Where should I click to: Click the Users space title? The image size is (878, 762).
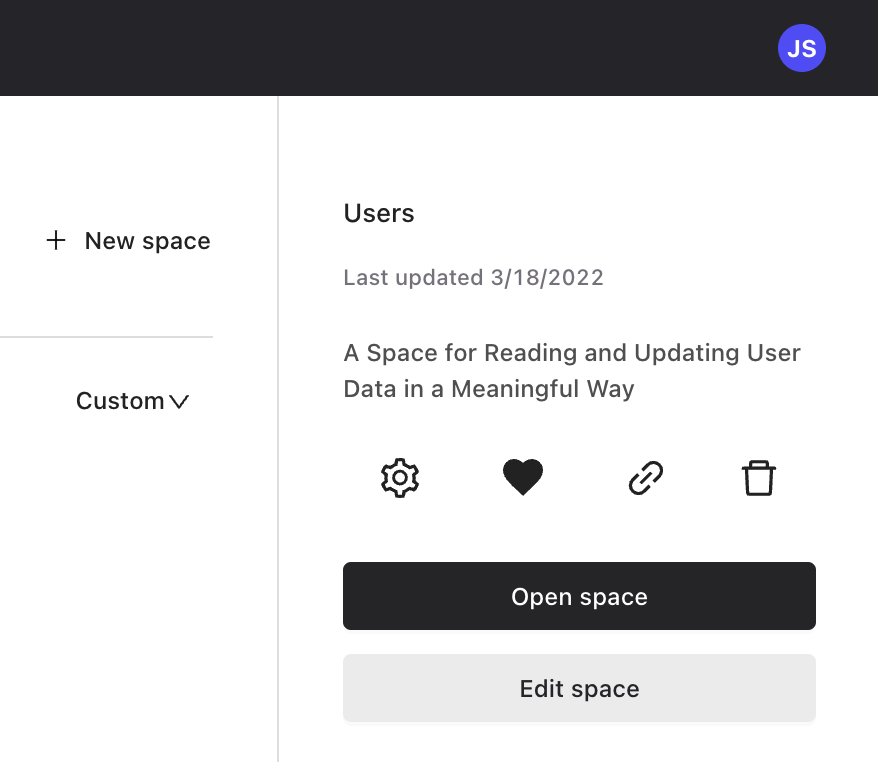point(379,213)
